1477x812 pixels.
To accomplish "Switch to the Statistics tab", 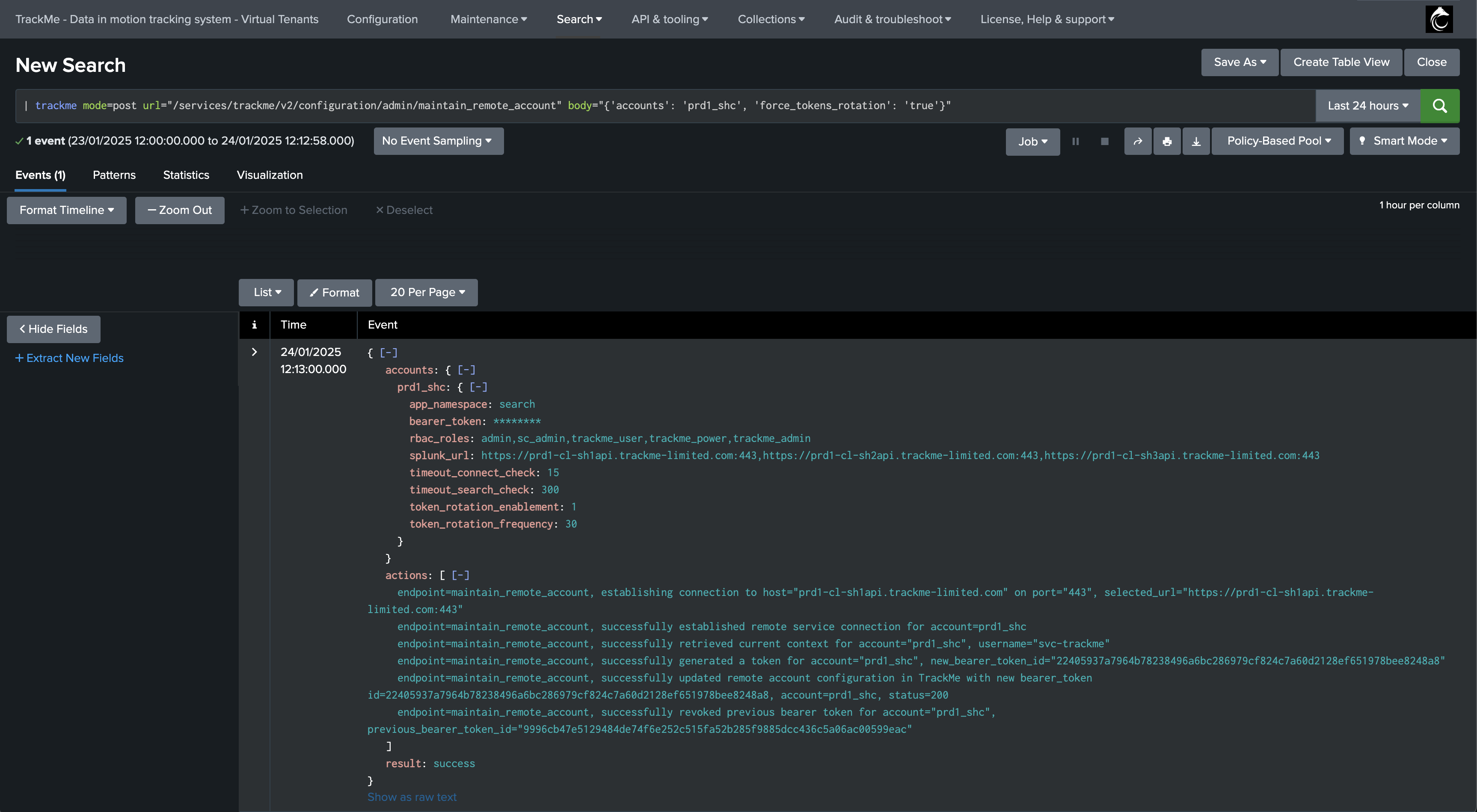I will click(186, 175).
